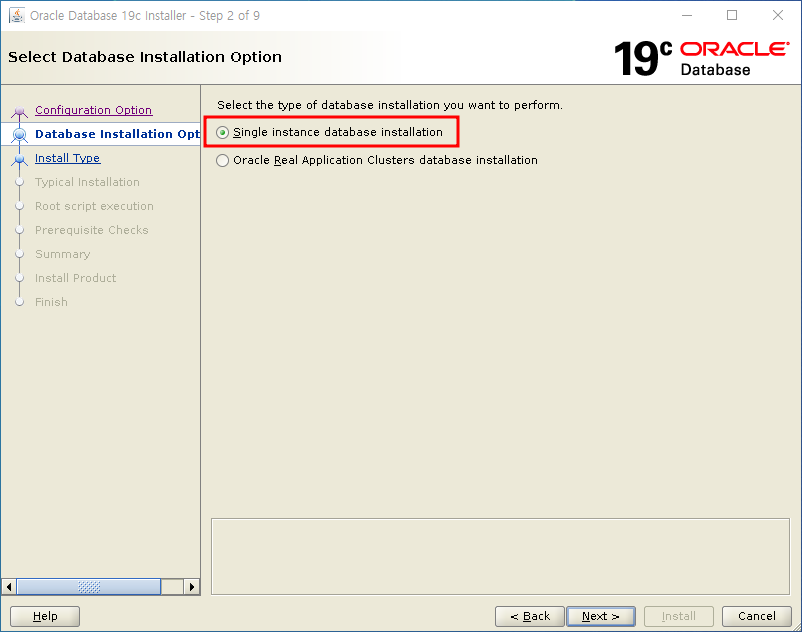Minimize the installer window
Viewport: 802px width, 632px height.
click(x=687, y=15)
